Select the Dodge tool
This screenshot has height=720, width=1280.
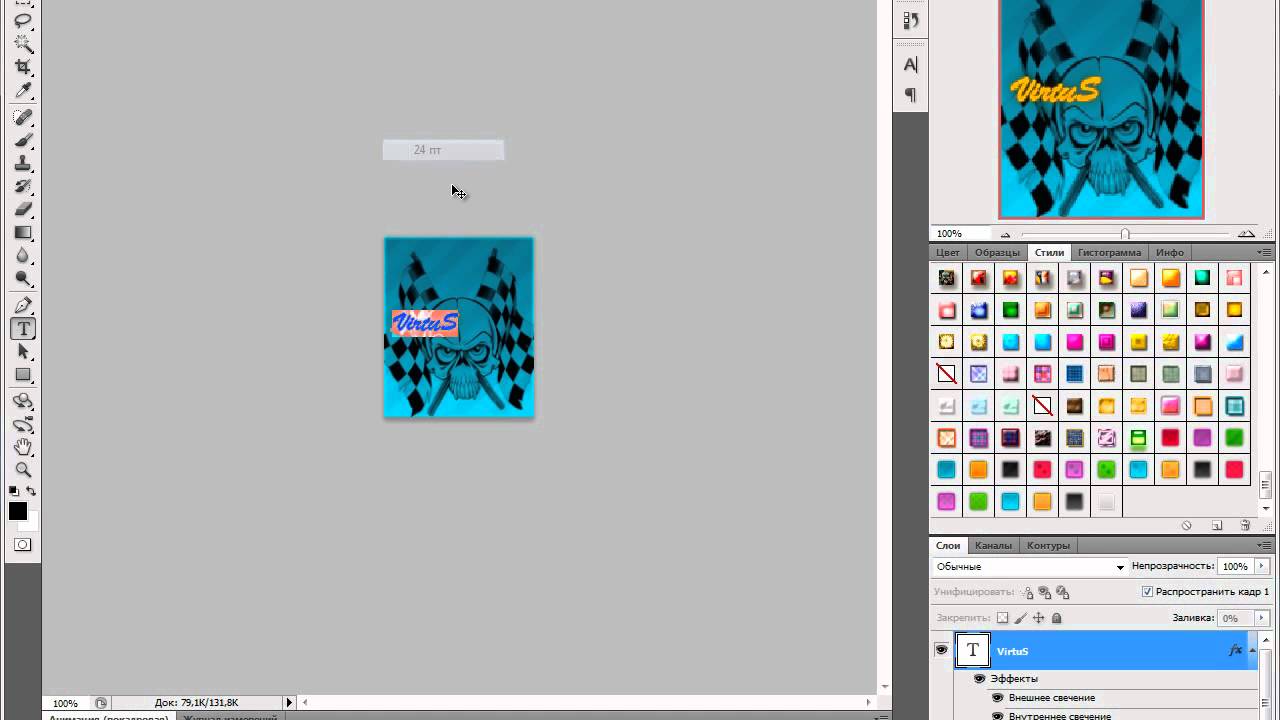coord(23,278)
